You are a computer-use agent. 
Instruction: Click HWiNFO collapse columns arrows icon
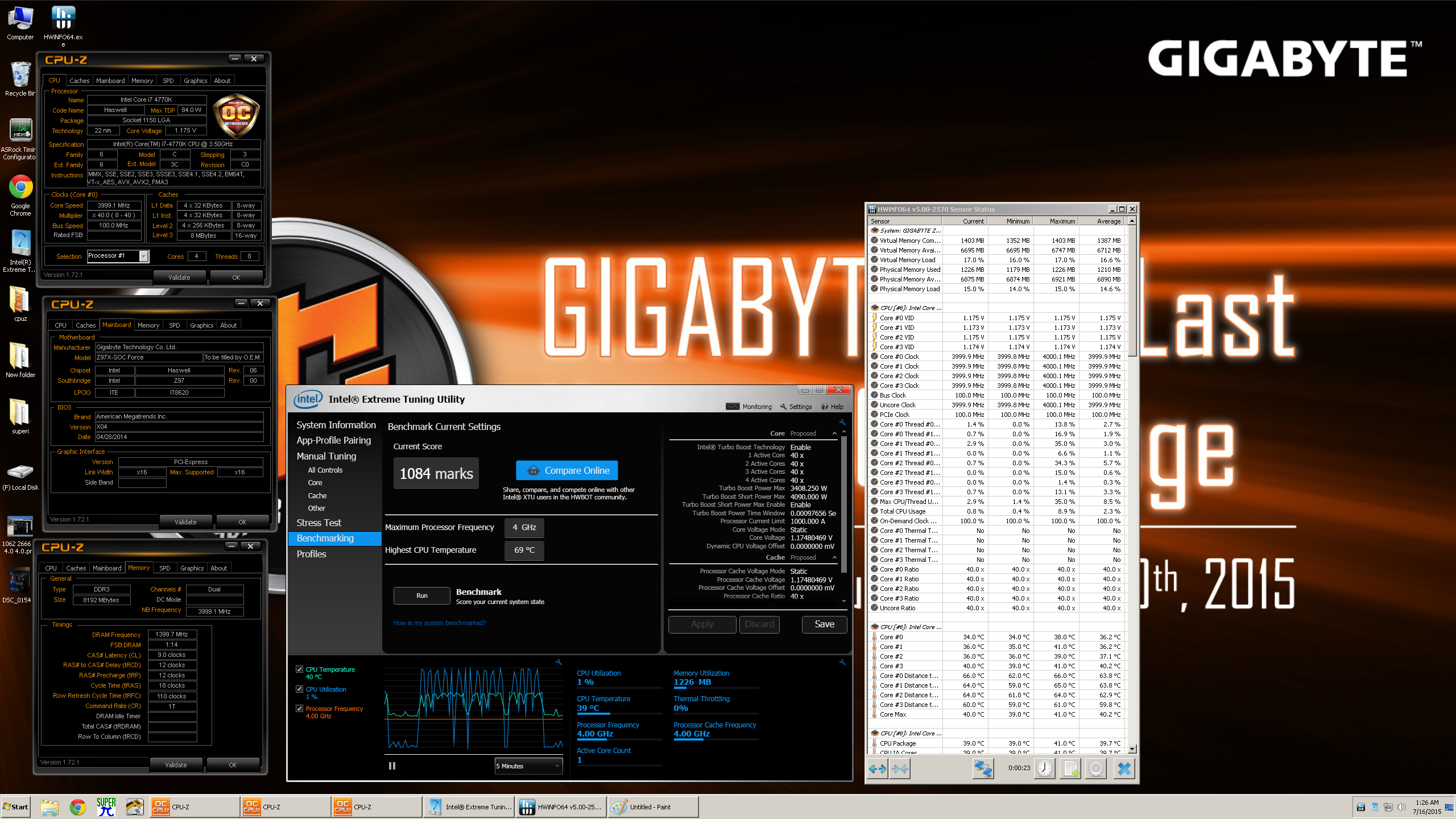click(x=900, y=769)
